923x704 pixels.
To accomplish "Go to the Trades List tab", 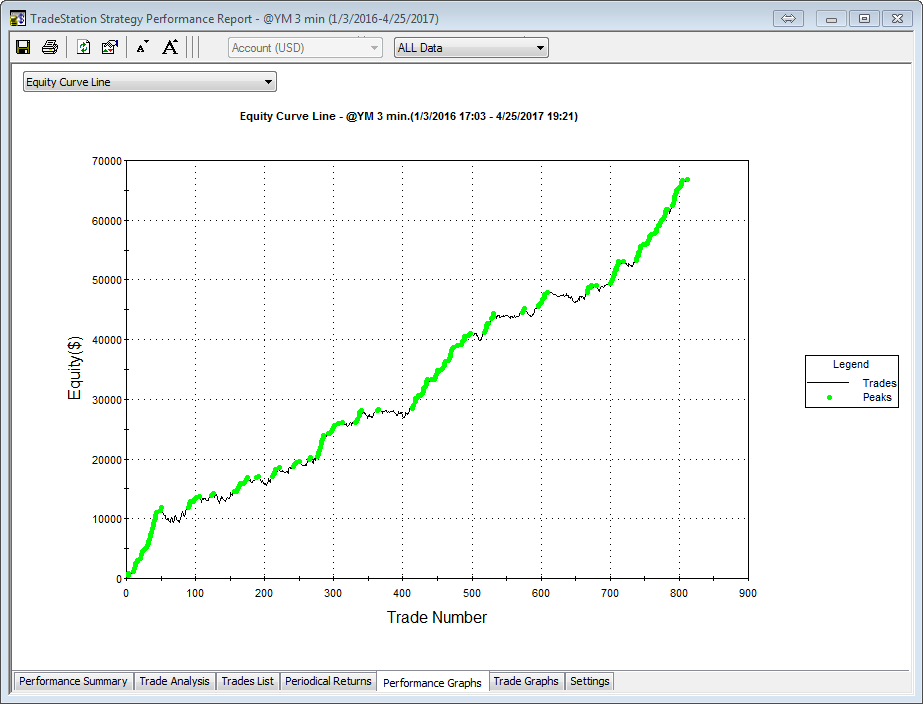I will (247, 681).
